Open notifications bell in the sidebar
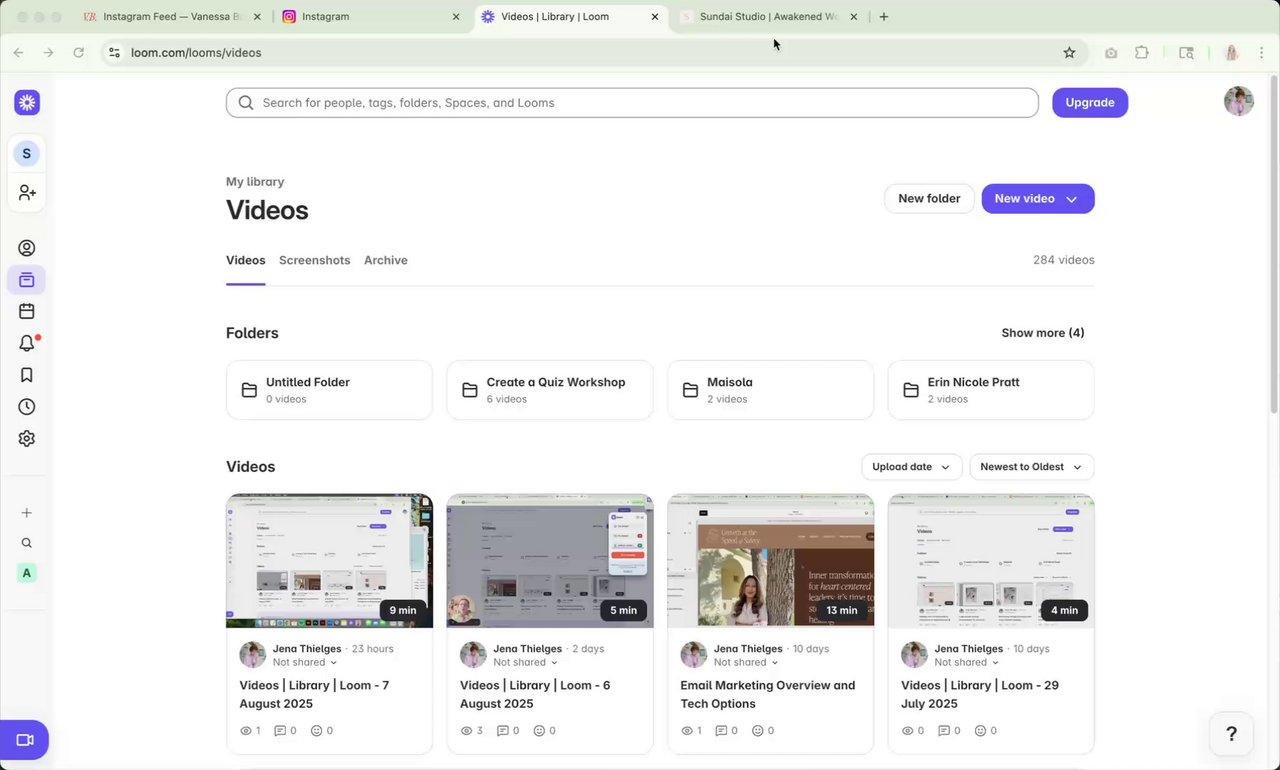 click(x=27, y=343)
